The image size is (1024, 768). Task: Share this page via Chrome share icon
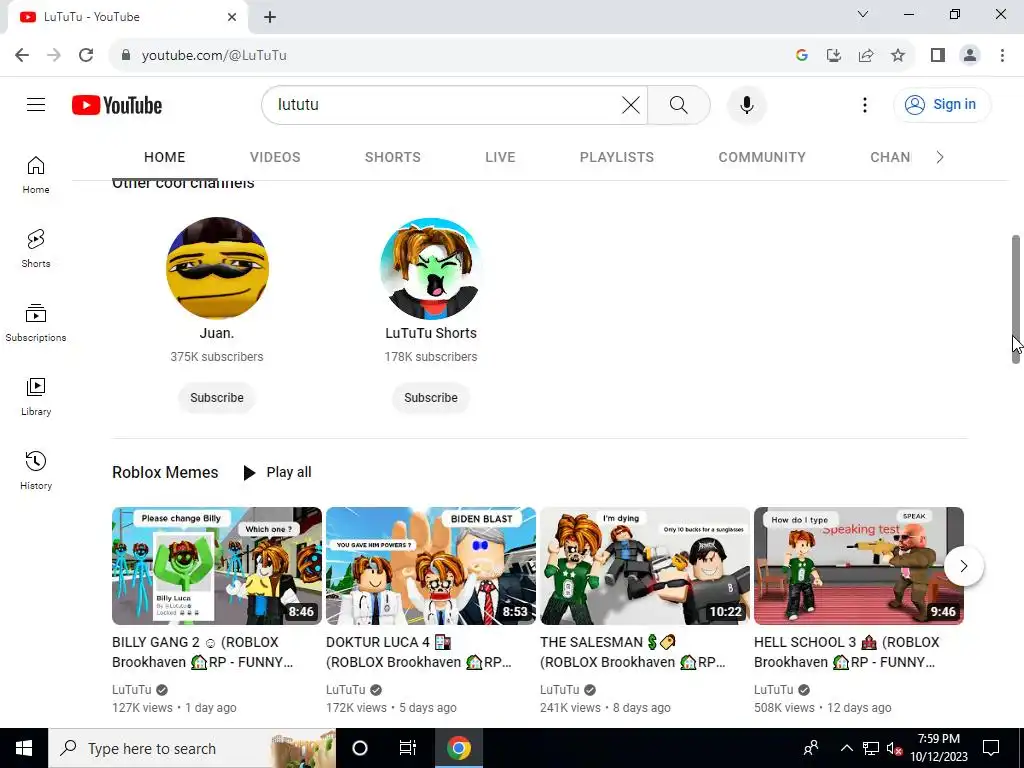pyautogui.click(x=866, y=55)
